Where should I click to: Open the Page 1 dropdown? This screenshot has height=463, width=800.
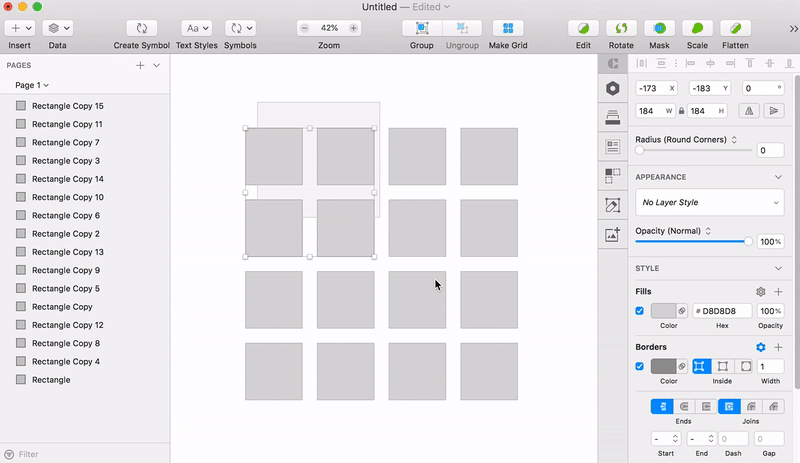point(32,85)
